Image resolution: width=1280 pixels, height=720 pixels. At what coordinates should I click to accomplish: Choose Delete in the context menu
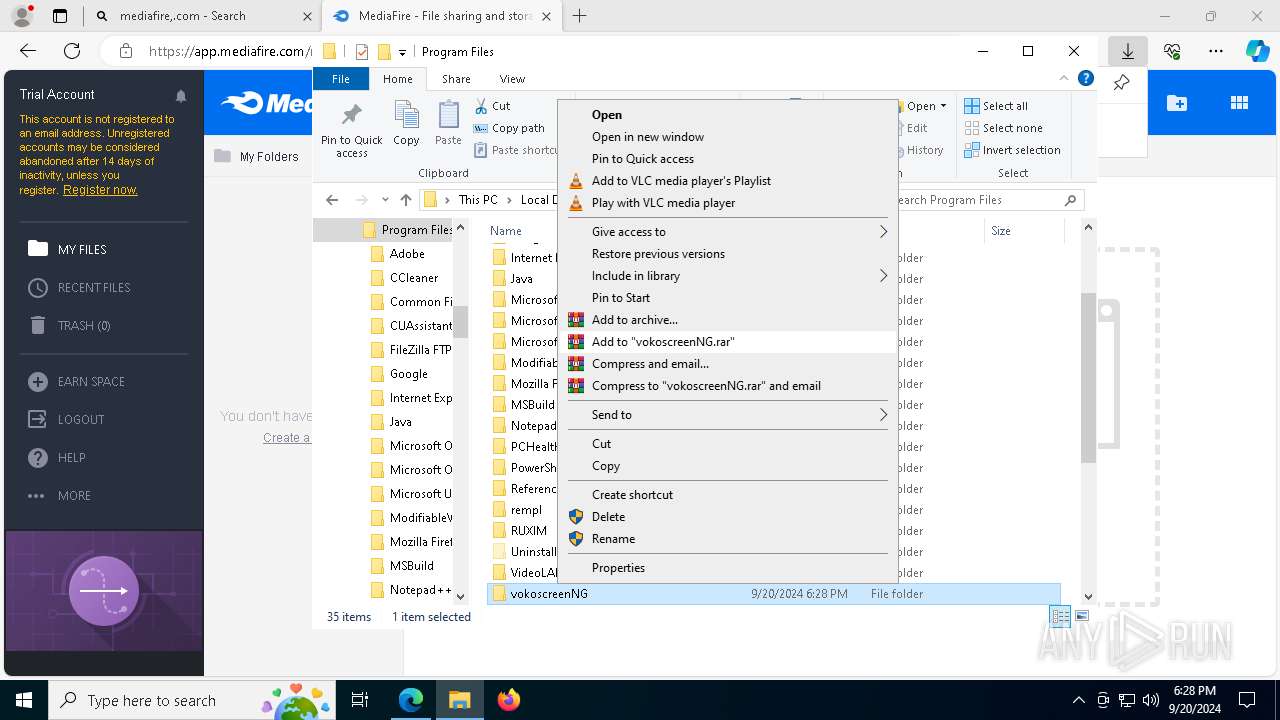(x=727, y=517)
